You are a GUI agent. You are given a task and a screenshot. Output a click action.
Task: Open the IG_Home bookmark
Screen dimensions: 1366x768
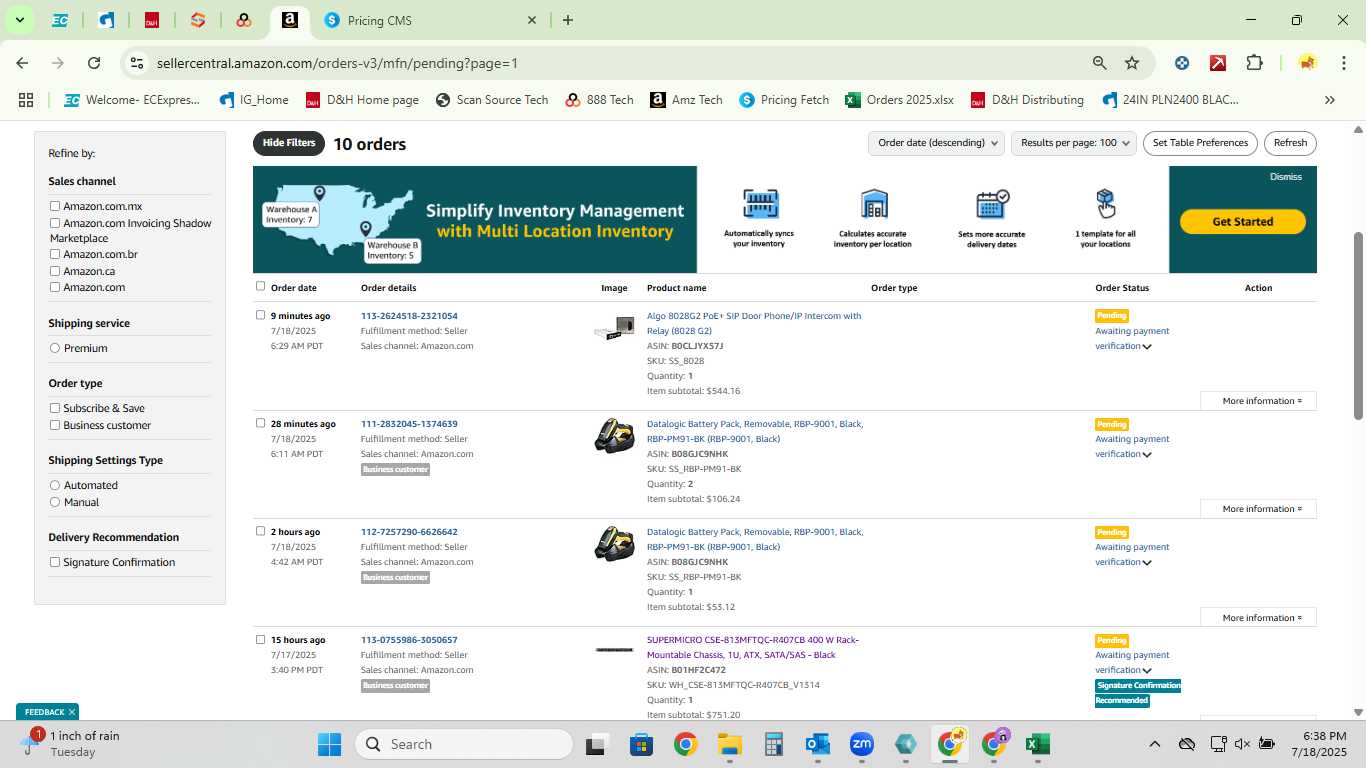point(253,100)
